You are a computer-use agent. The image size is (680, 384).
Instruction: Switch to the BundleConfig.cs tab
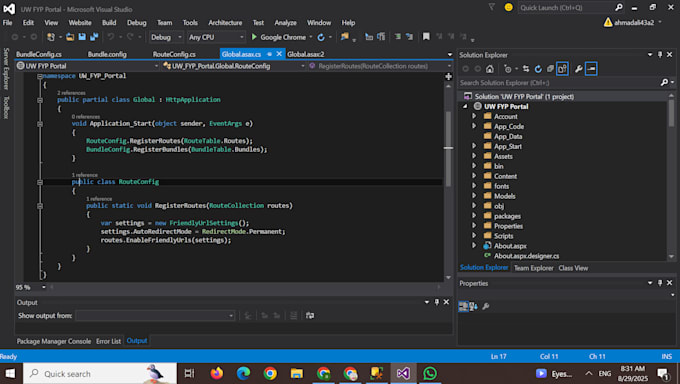click(x=39, y=54)
